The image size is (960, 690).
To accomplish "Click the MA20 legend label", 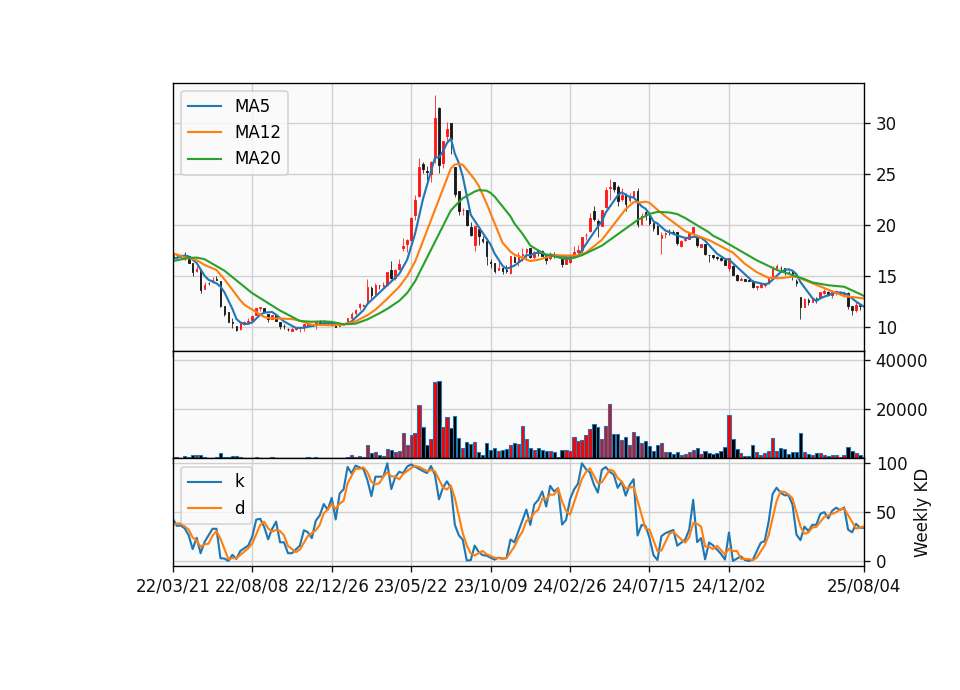I will (x=257, y=158).
